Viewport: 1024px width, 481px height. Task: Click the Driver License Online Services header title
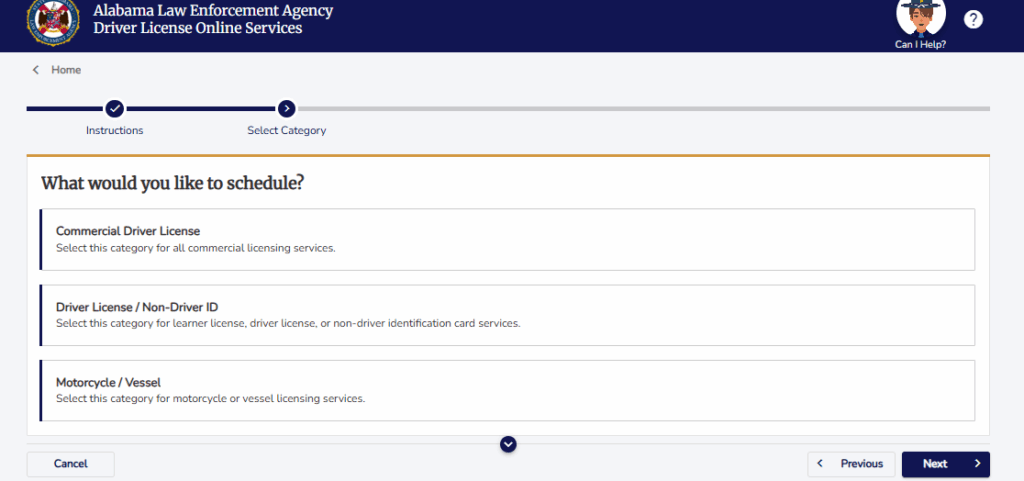(198, 29)
